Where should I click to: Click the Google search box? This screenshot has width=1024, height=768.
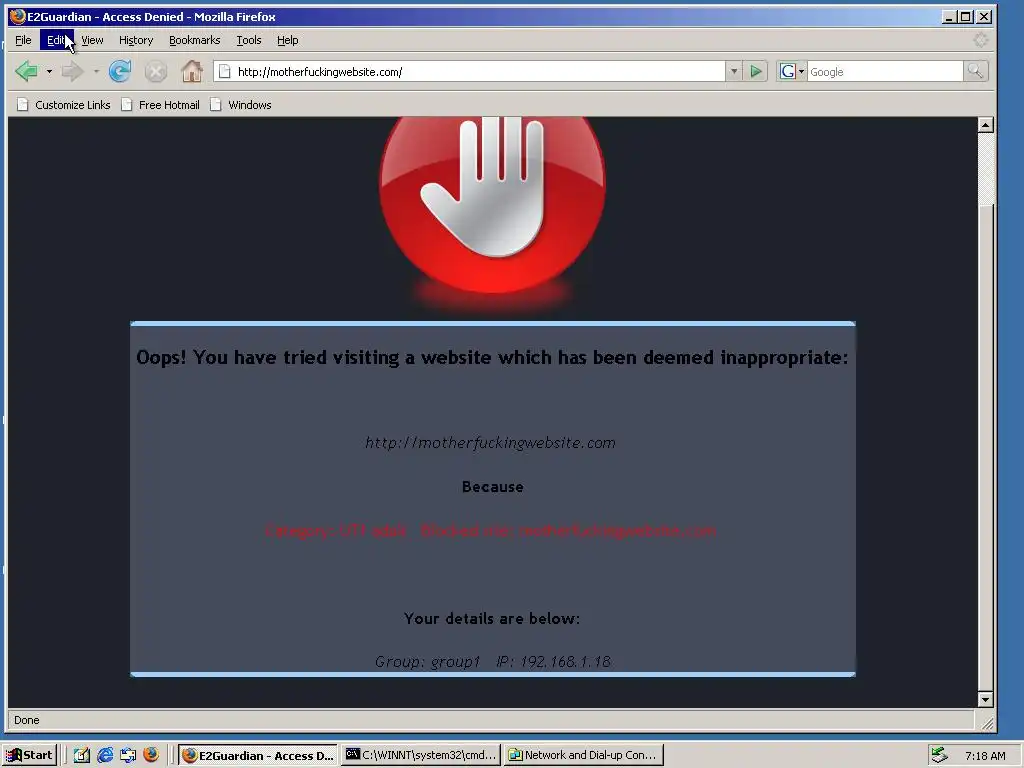coord(885,71)
